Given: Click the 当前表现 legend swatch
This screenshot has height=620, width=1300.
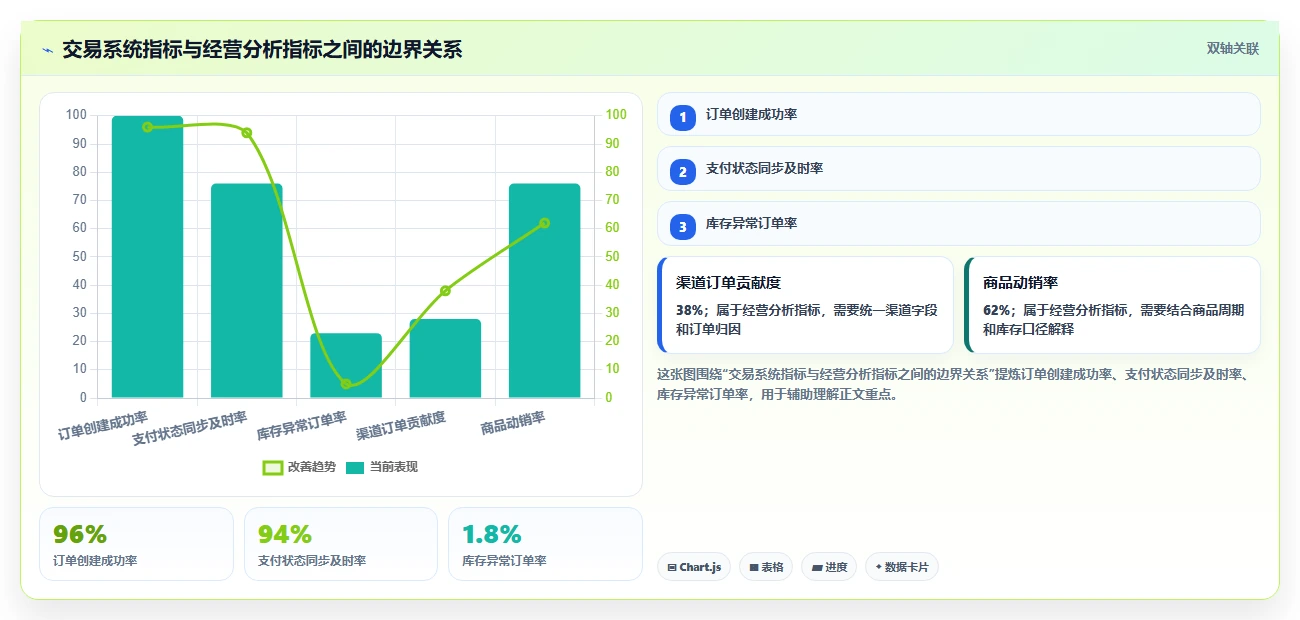Looking at the screenshot, I should click(x=355, y=467).
